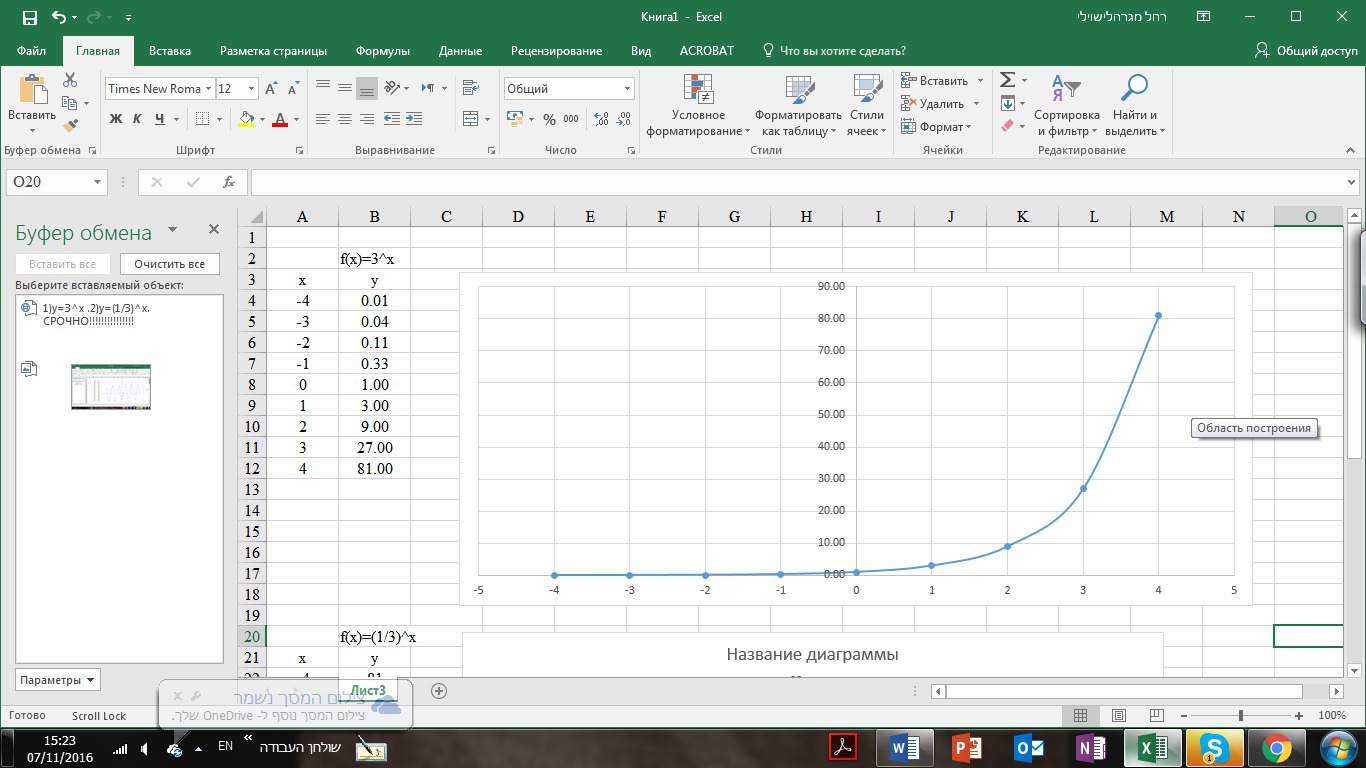The image size is (1366, 768).
Task: Apply the percent number format
Action: pyautogui.click(x=549, y=119)
